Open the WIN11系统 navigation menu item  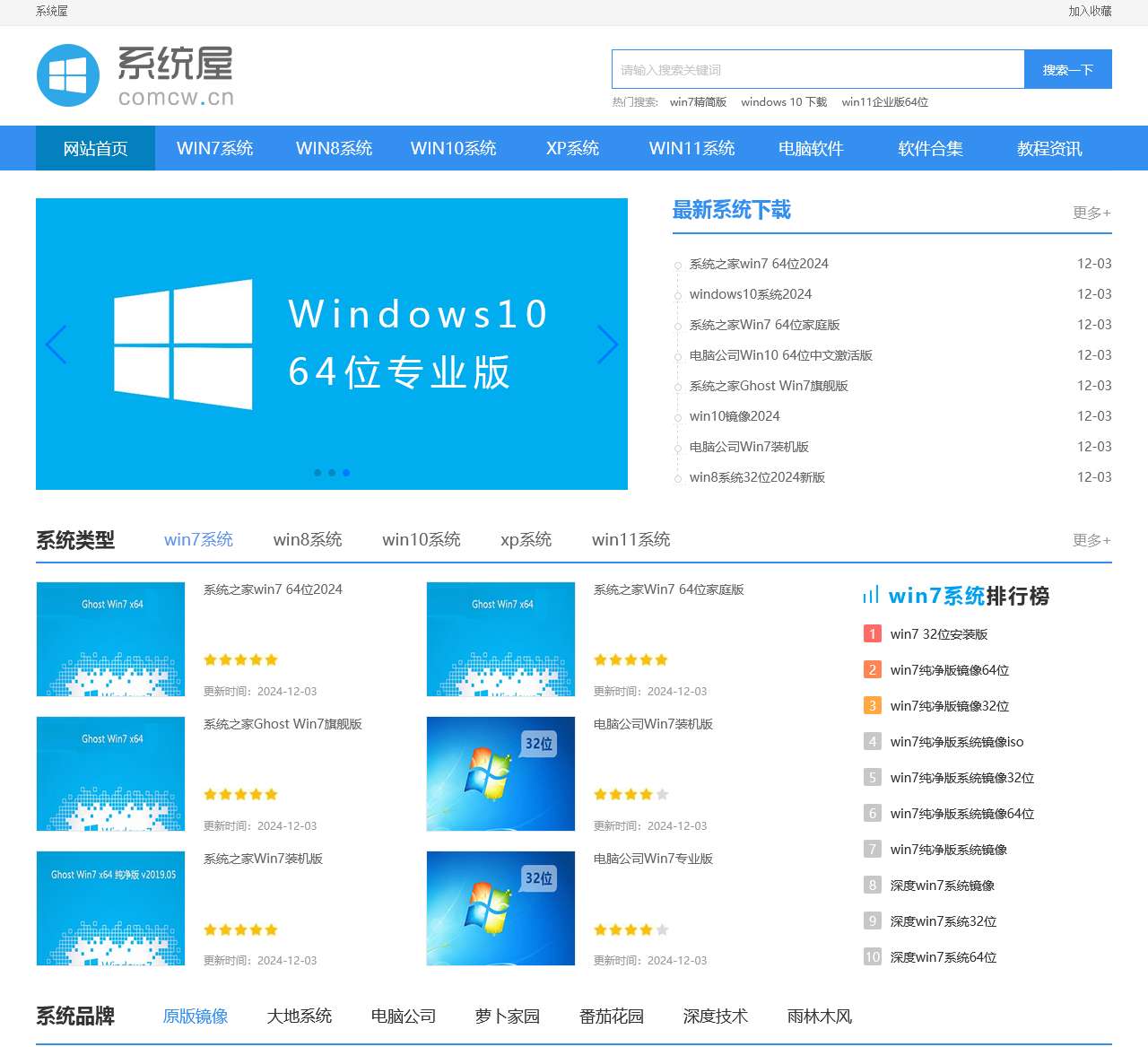[x=692, y=148]
